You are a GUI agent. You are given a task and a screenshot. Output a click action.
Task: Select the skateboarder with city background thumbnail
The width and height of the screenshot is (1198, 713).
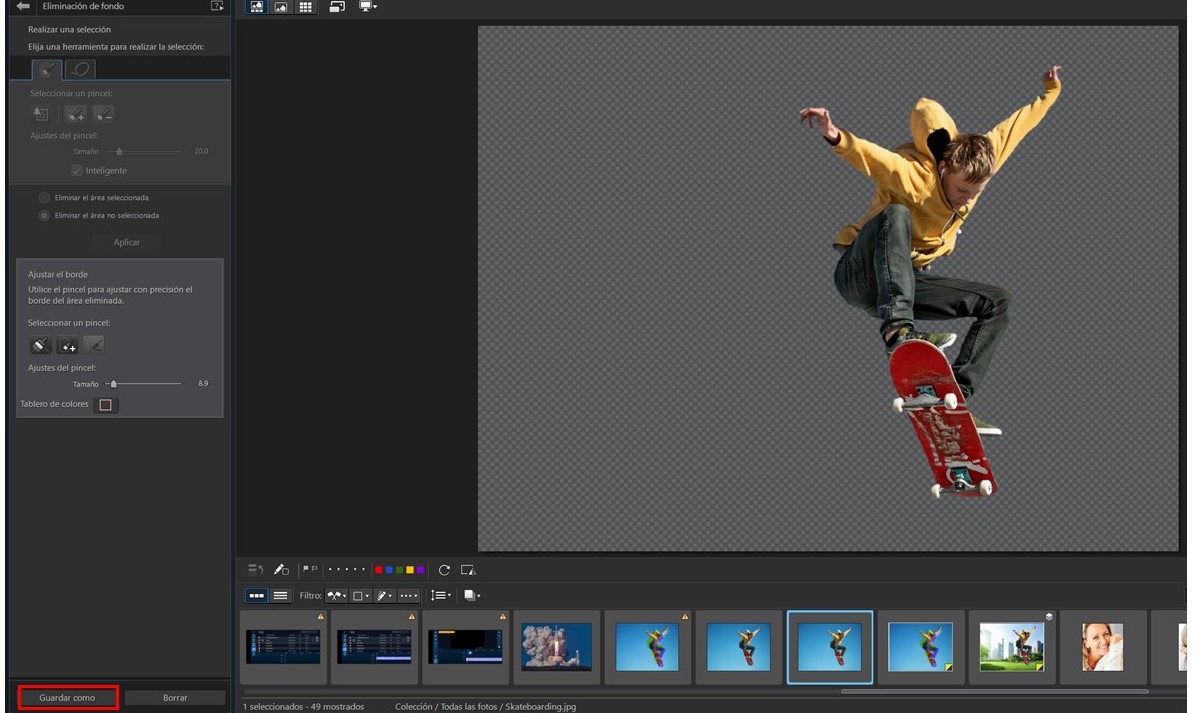[x=1012, y=647]
